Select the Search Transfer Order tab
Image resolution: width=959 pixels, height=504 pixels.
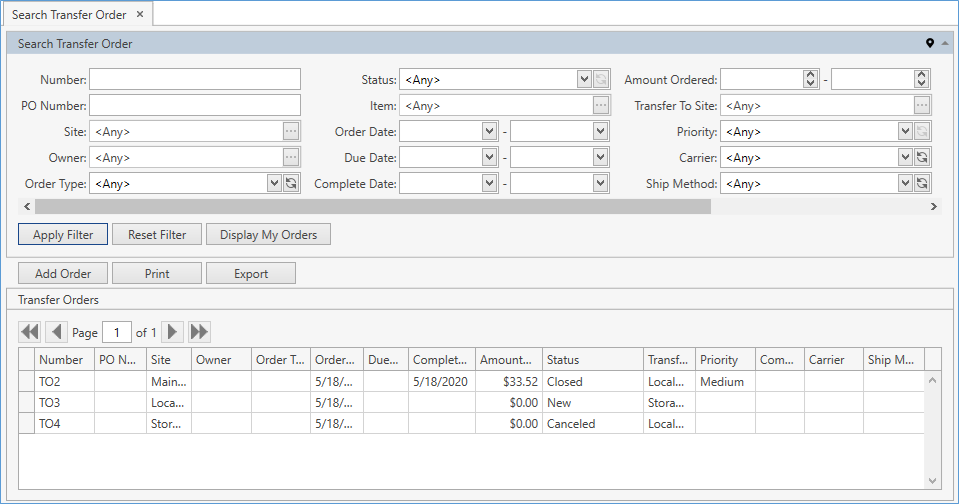(69, 14)
